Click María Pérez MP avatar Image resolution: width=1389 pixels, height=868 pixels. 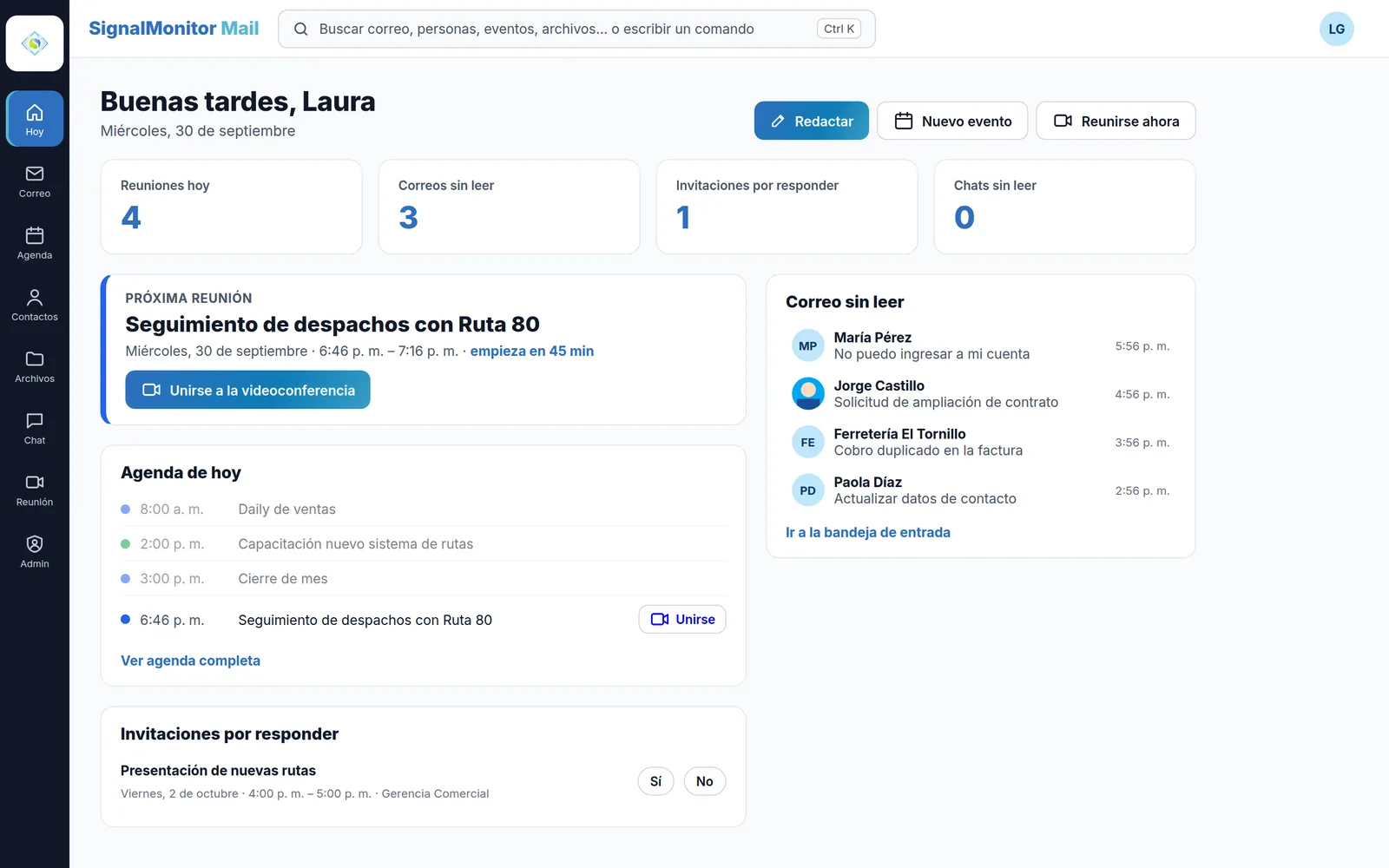pyautogui.click(x=808, y=345)
